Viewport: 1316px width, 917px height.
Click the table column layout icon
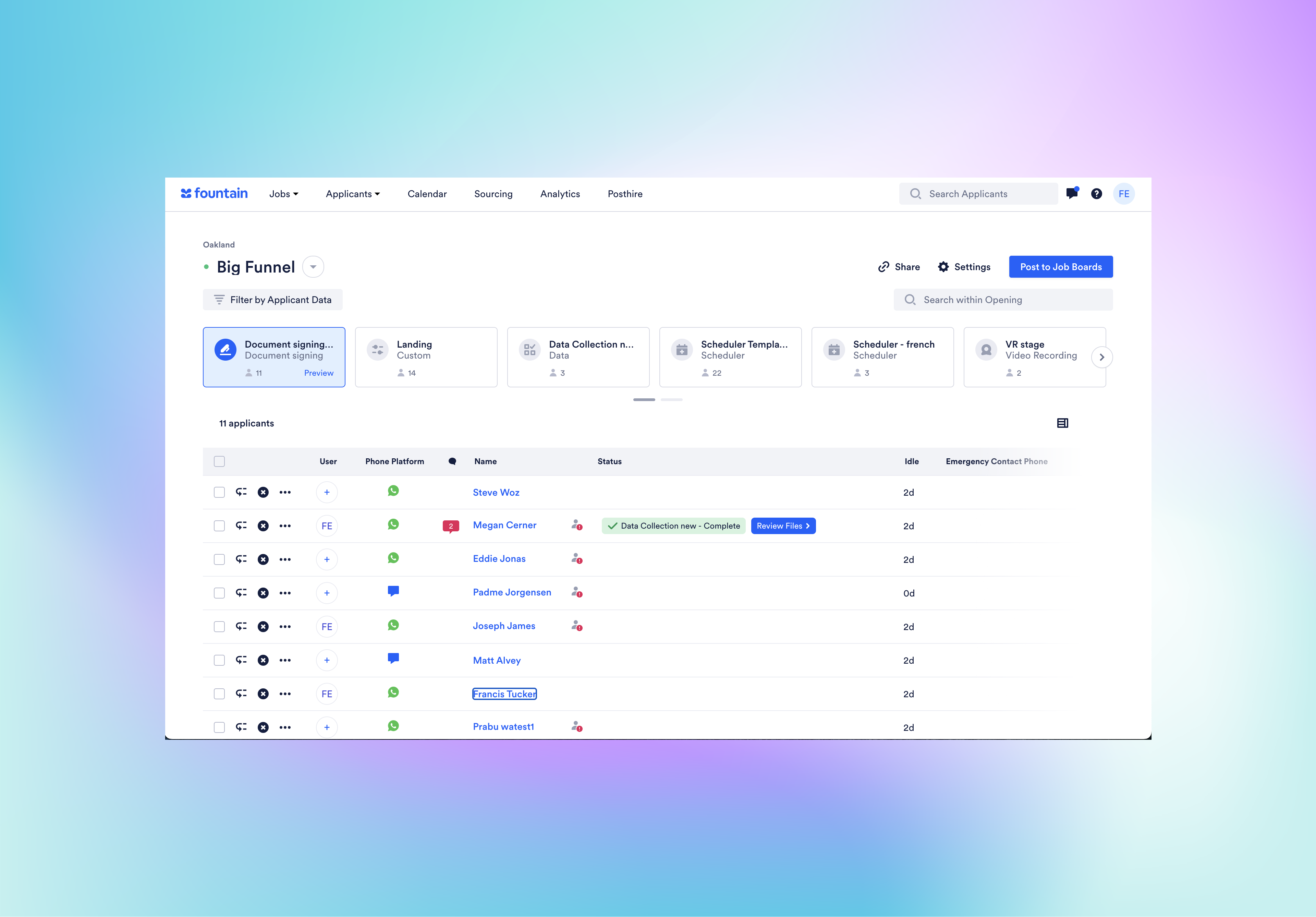1062,423
